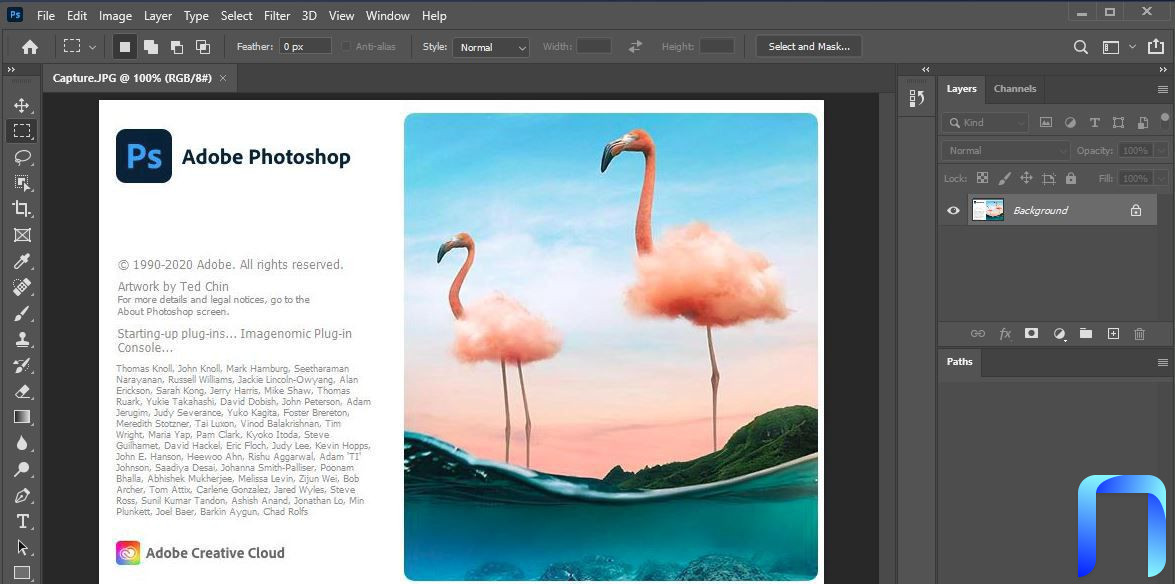Create a new layer
The image size is (1175, 584).
coord(1114,334)
